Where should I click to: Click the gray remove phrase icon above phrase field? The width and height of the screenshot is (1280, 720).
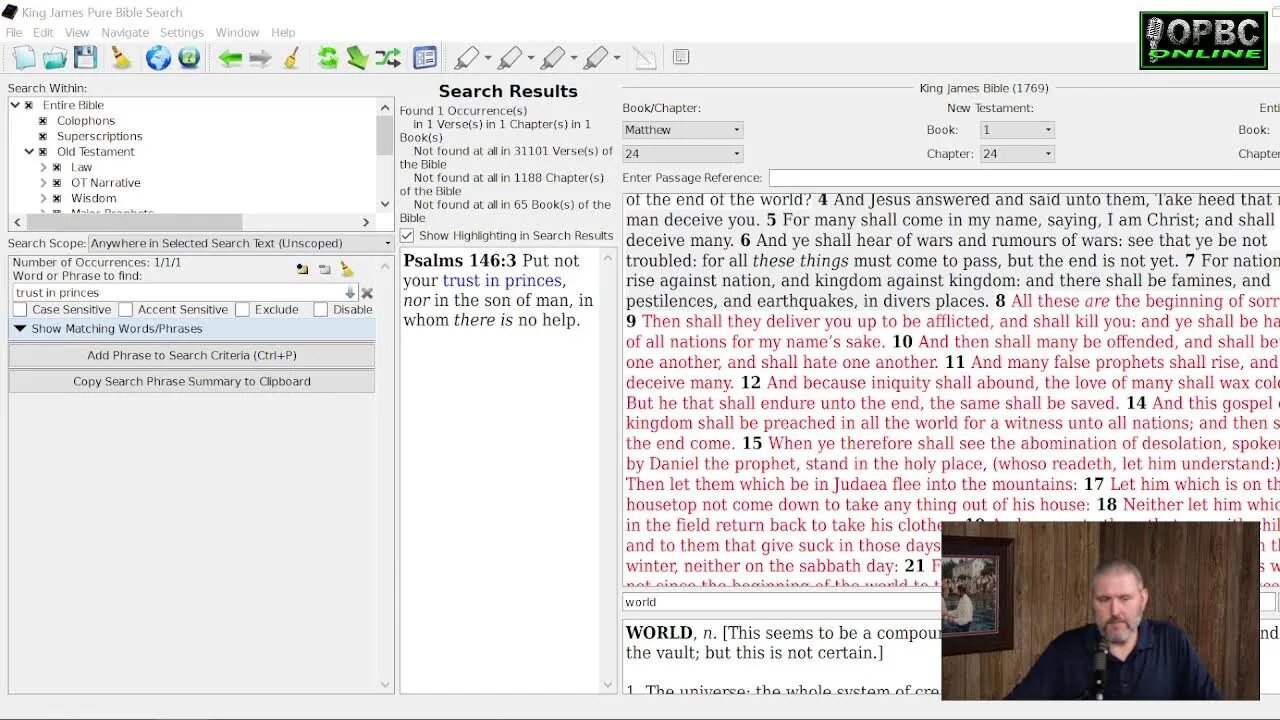[x=324, y=269]
